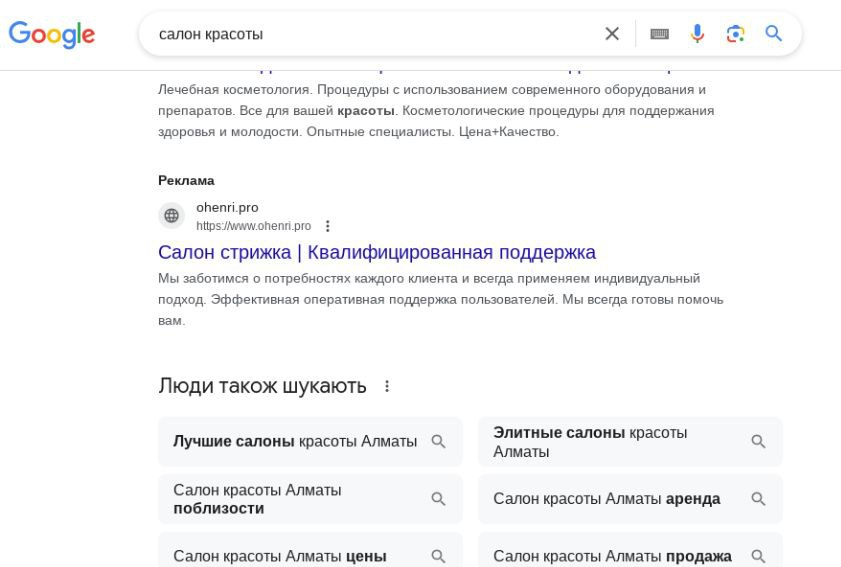Viewport: 841px width, 567px height.
Task: Click the blue search magnifier button
Action: (x=773, y=34)
